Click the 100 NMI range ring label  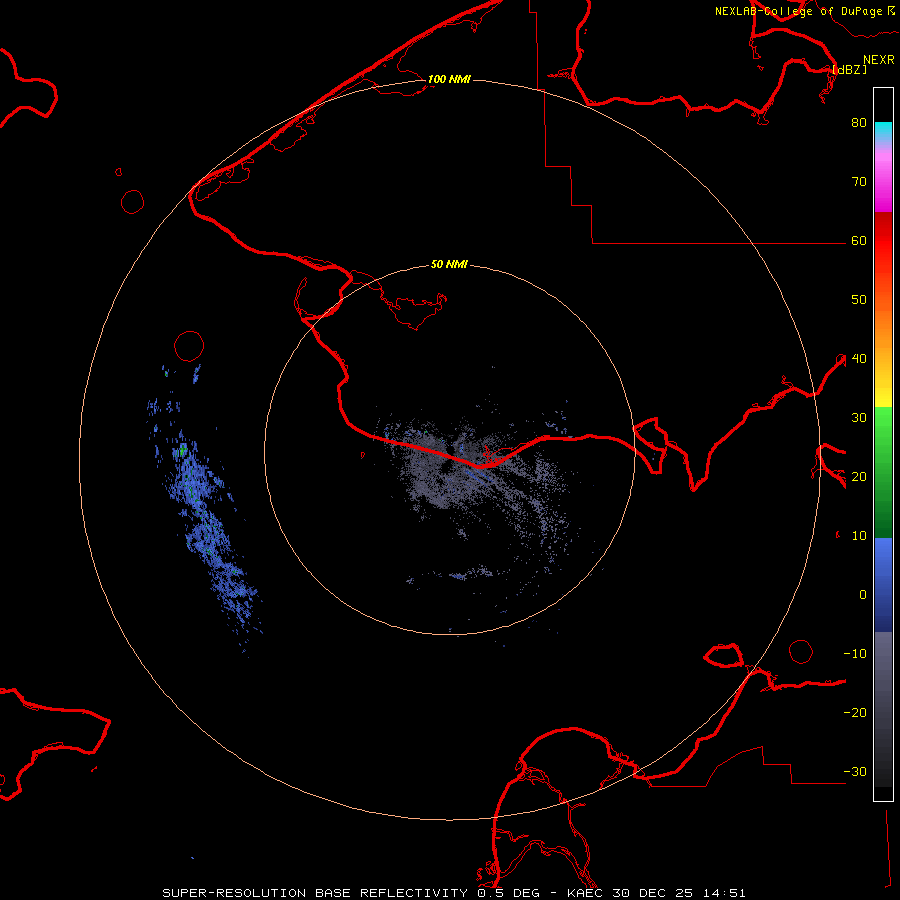(x=449, y=79)
